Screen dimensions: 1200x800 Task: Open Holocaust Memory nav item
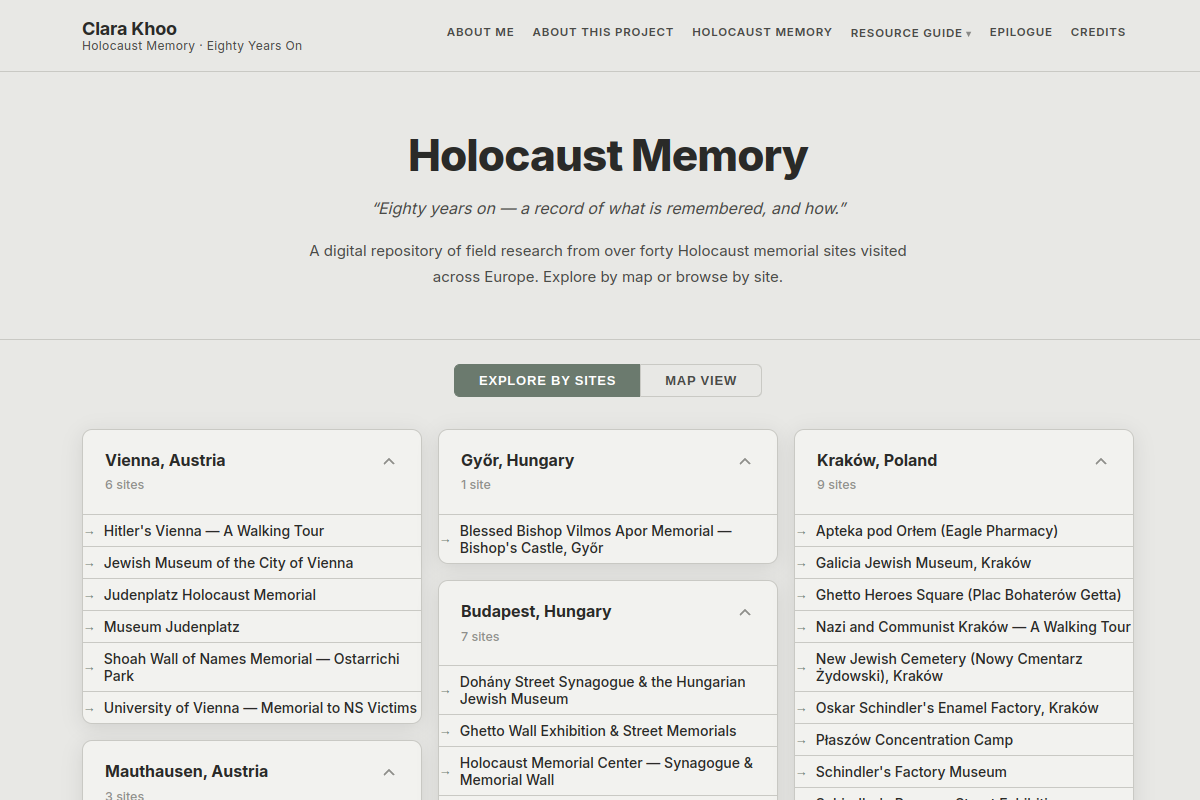762,32
